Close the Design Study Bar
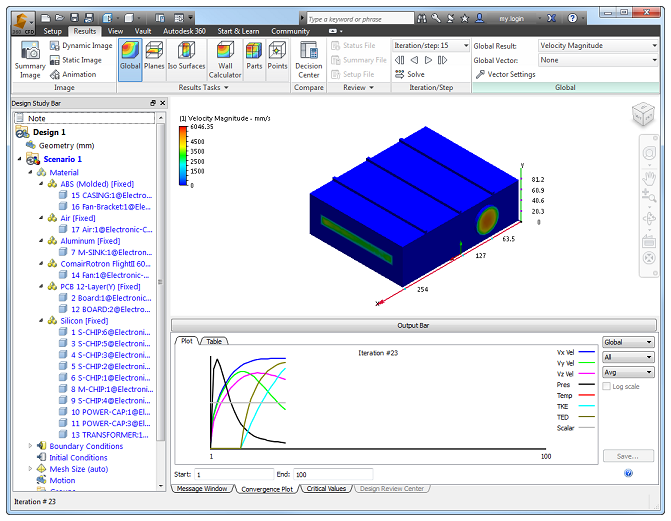 (163, 103)
